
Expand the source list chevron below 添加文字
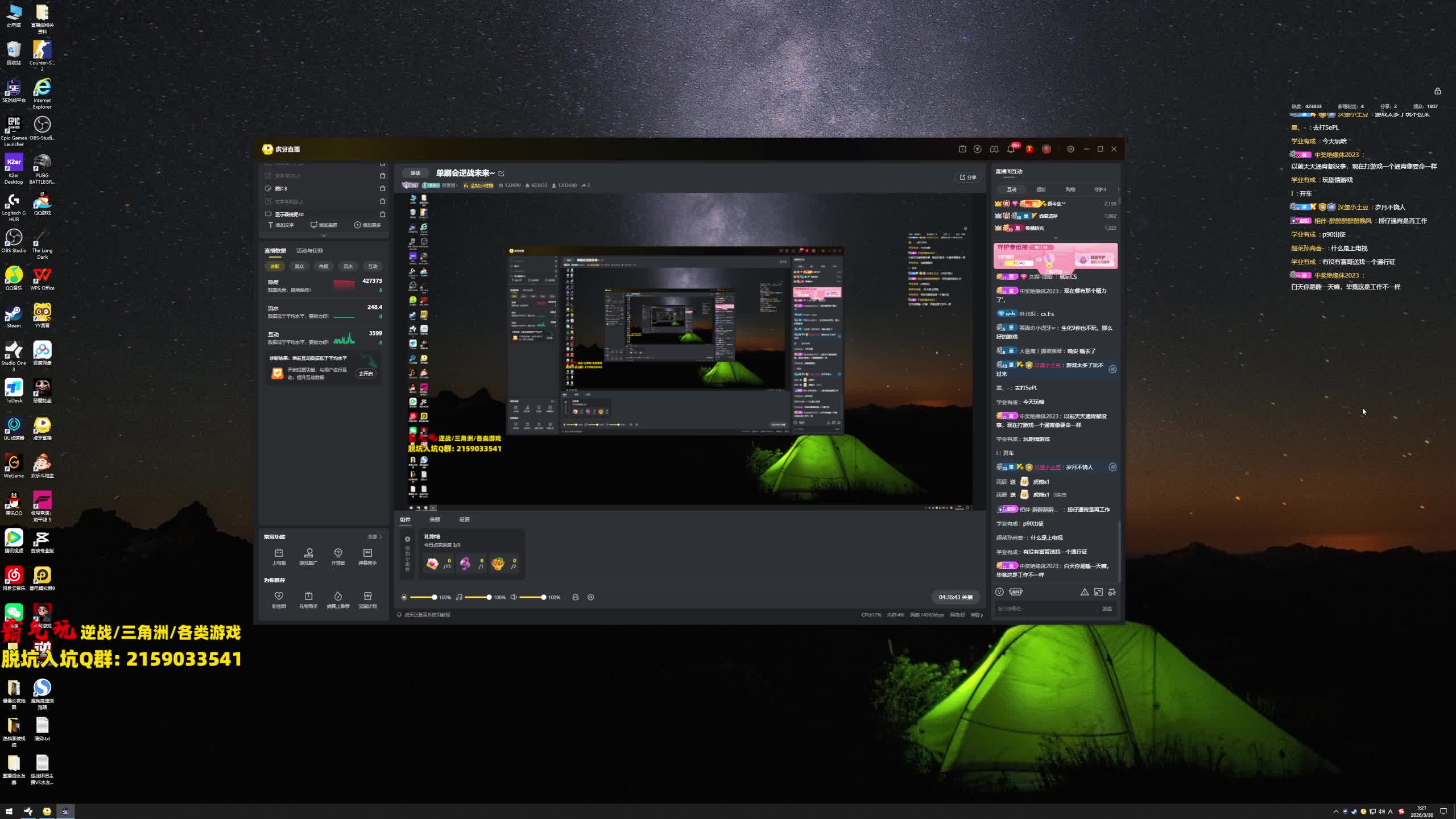(x=324, y=235)
